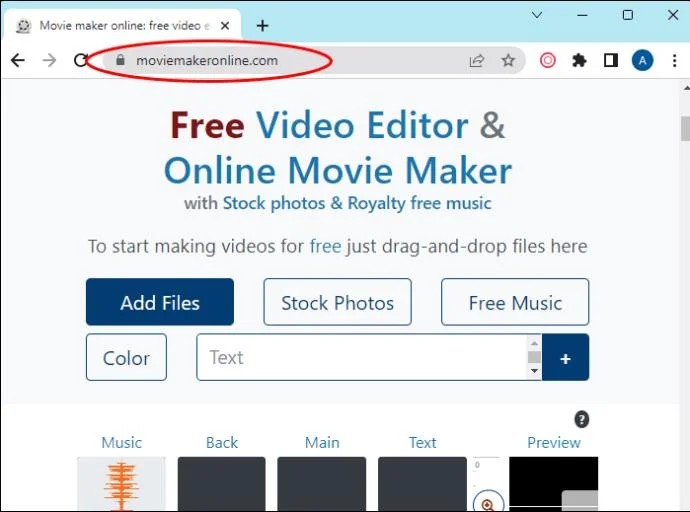Click the 'Stock photos' heading link
Viewport: 690px width, 512px height.
click(x=275, y=203)
